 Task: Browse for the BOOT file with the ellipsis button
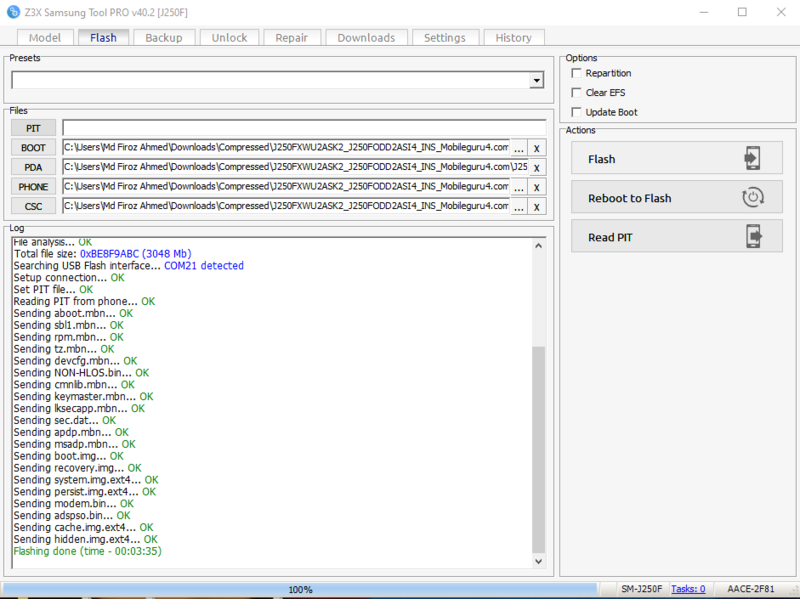(x=518, y=148)
